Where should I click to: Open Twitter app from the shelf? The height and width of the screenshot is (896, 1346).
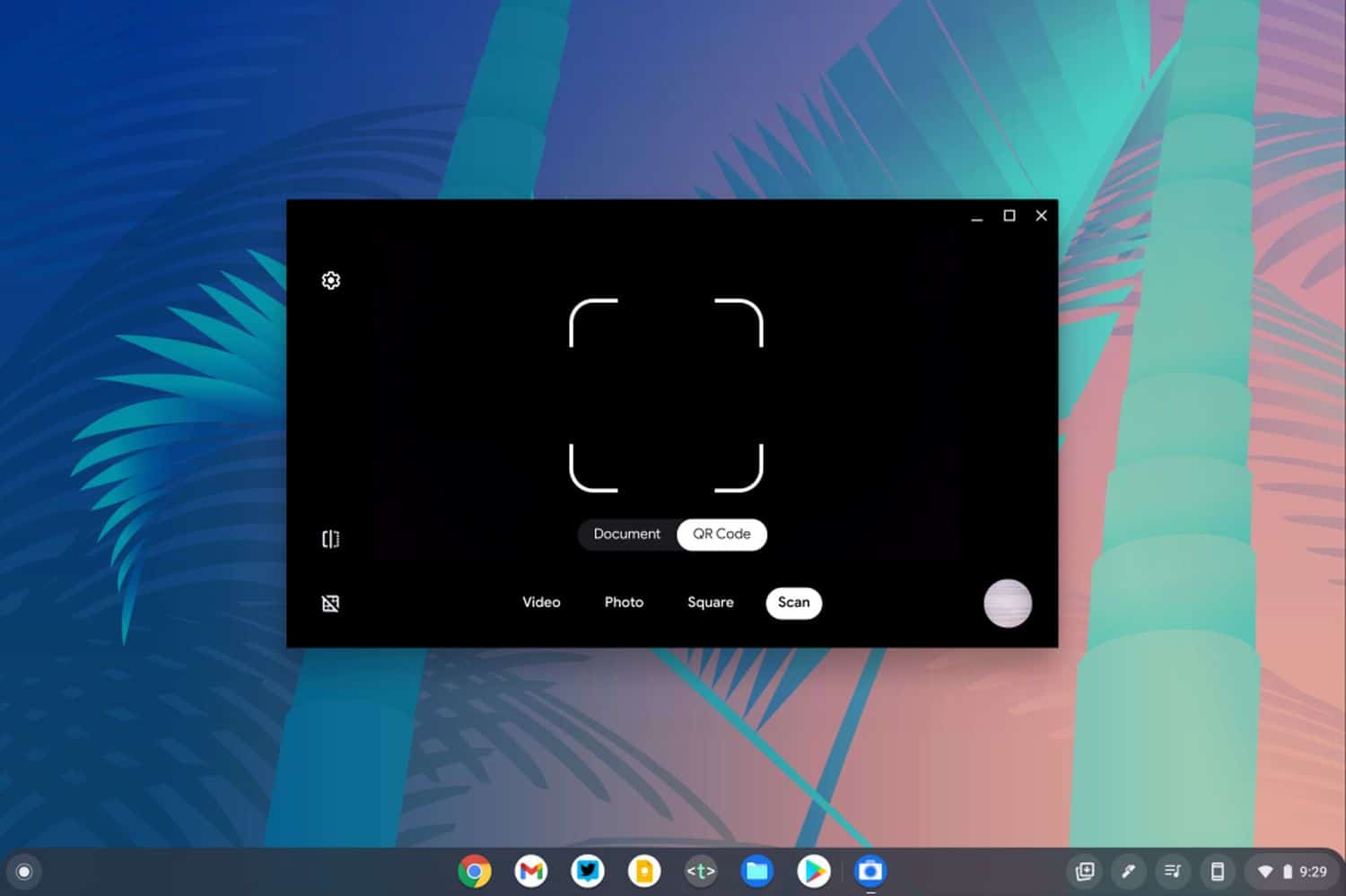click(x=588, y=871)
